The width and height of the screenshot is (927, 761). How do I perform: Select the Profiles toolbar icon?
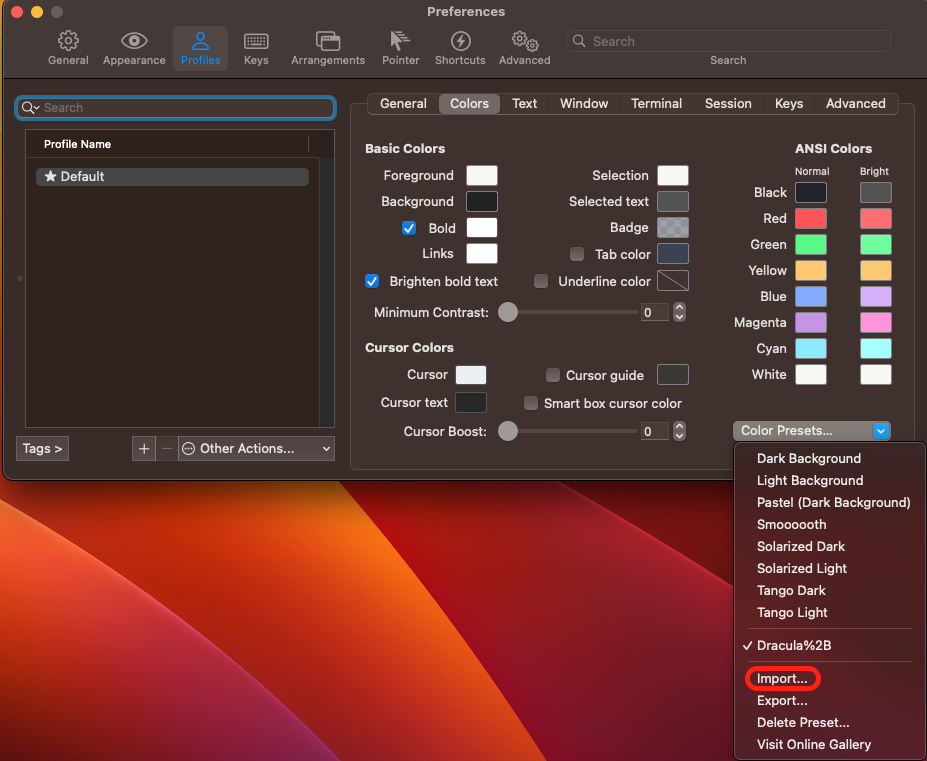point(200,48)
